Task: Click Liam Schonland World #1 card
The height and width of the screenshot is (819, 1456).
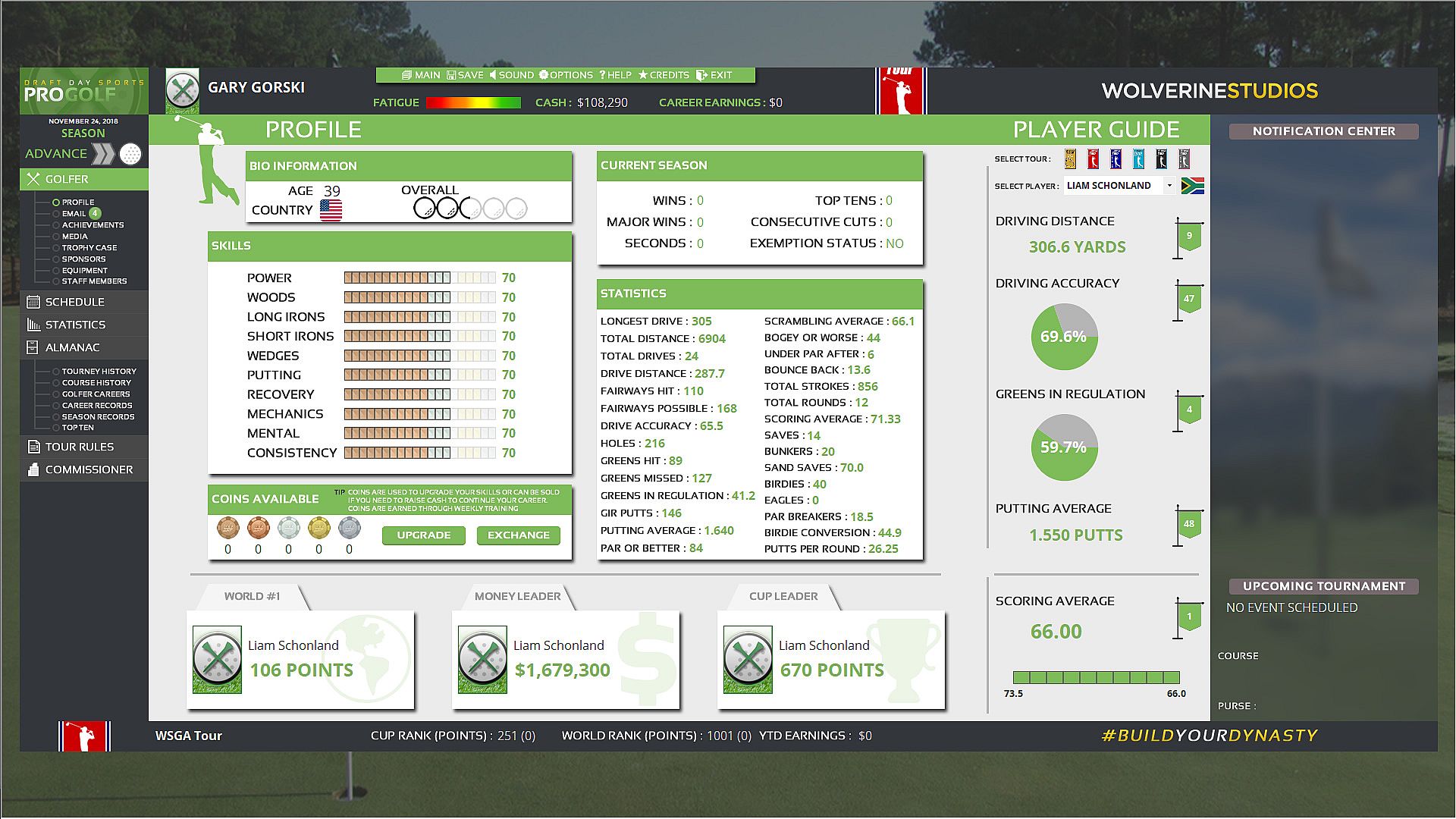Action: pyautogui.click(x=300, y=660)
